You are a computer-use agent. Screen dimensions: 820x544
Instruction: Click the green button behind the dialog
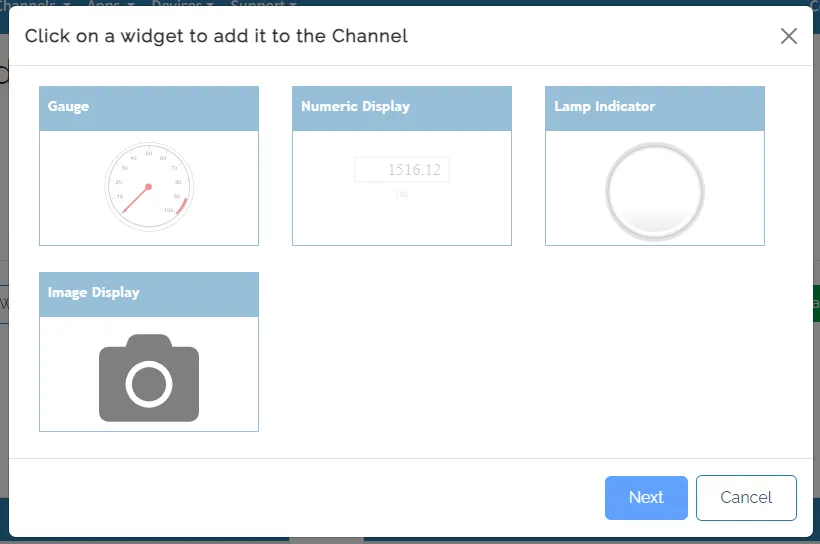pyautogui.click(x=816, y=304)
